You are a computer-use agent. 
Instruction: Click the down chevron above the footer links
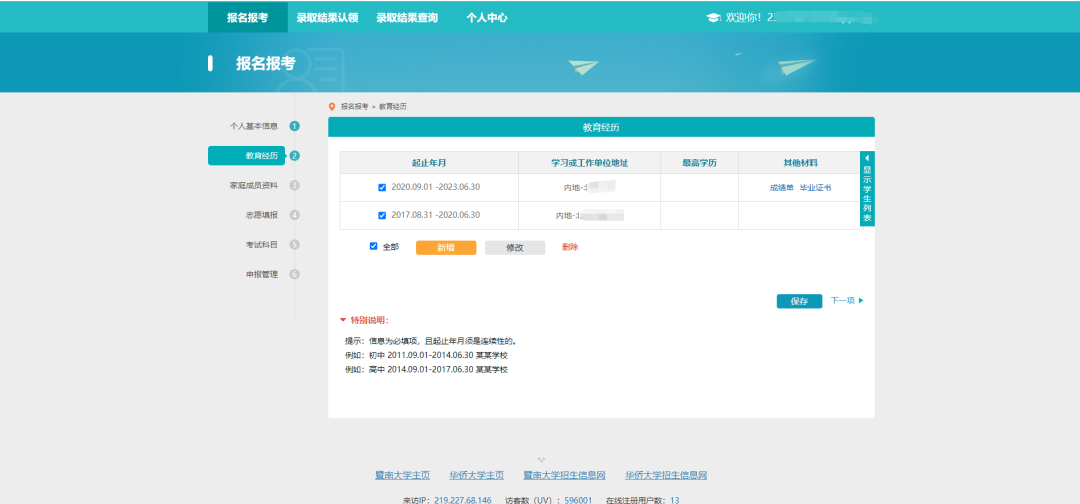point(541,460)
